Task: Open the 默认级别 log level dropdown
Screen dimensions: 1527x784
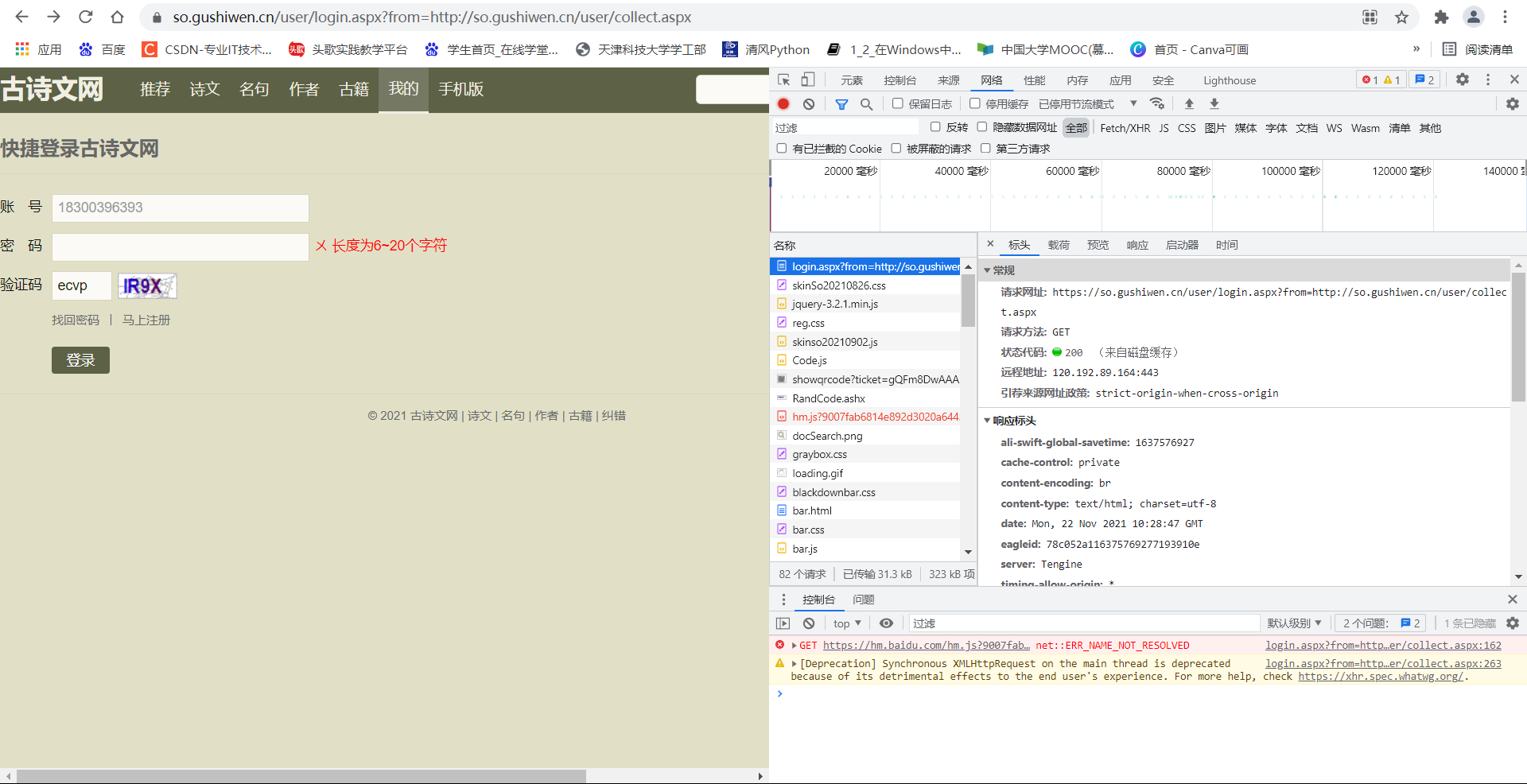Action: (x=1294, y=623)
